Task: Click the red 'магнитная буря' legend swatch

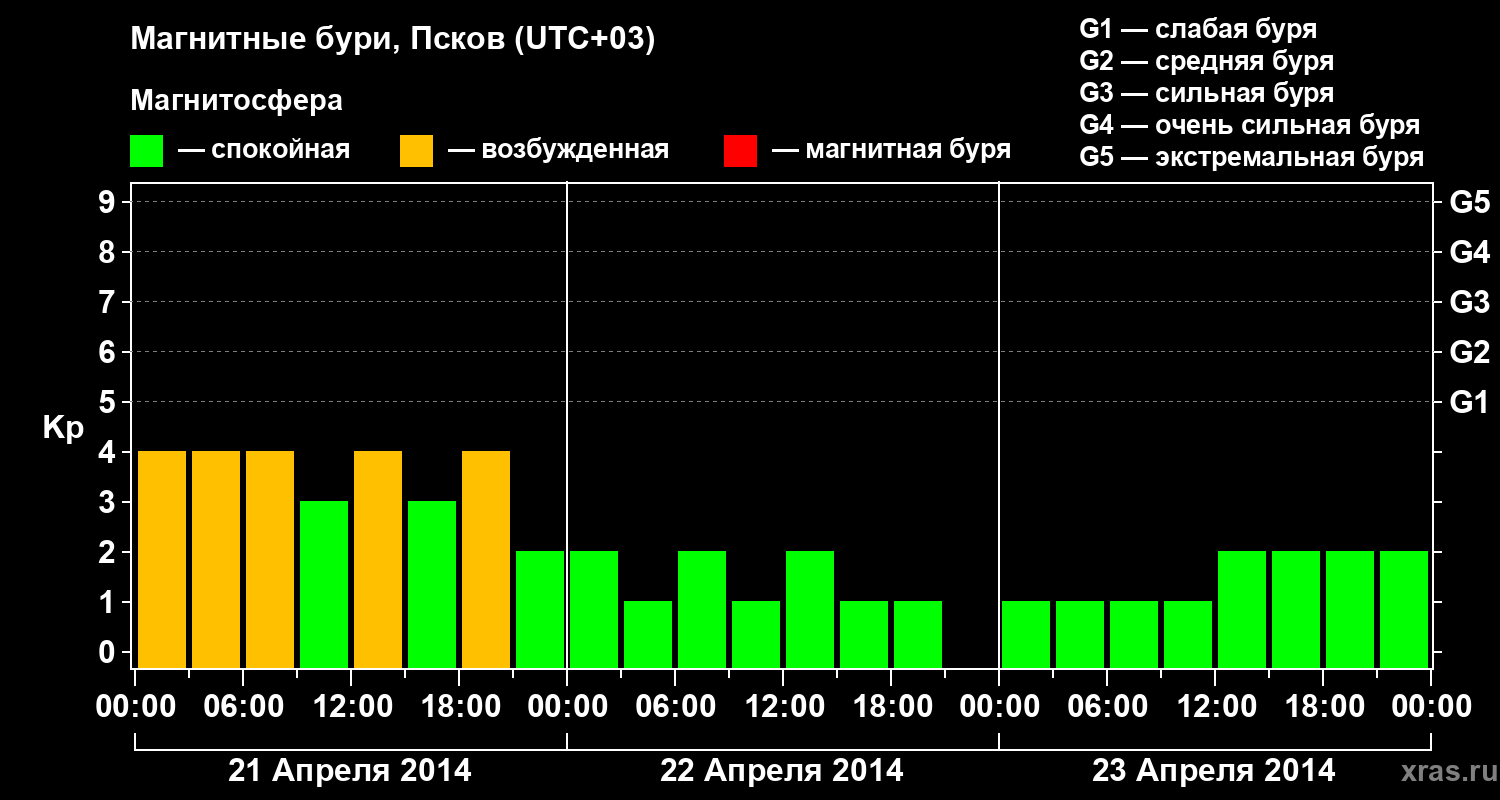Action: point(740,151)
